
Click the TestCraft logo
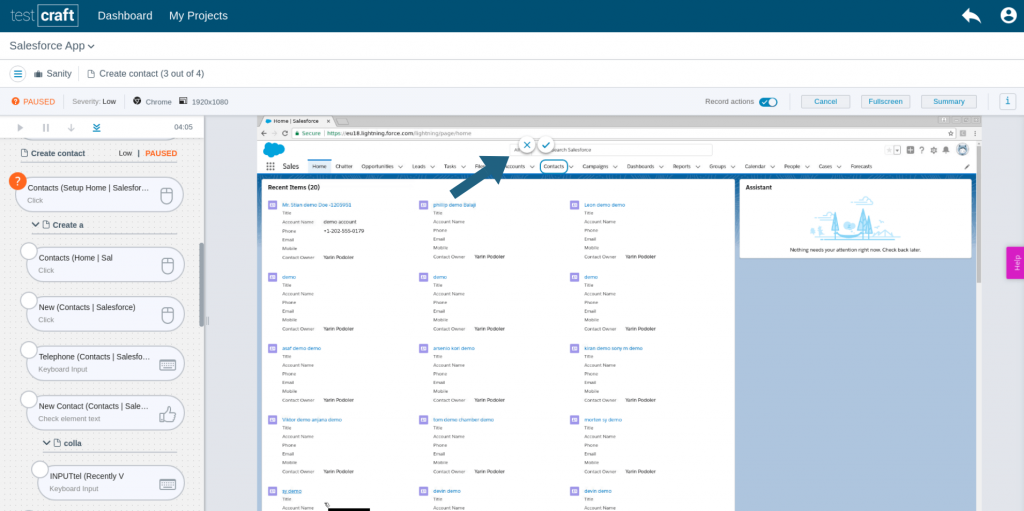pyautogui.click(x=44, y=15)
